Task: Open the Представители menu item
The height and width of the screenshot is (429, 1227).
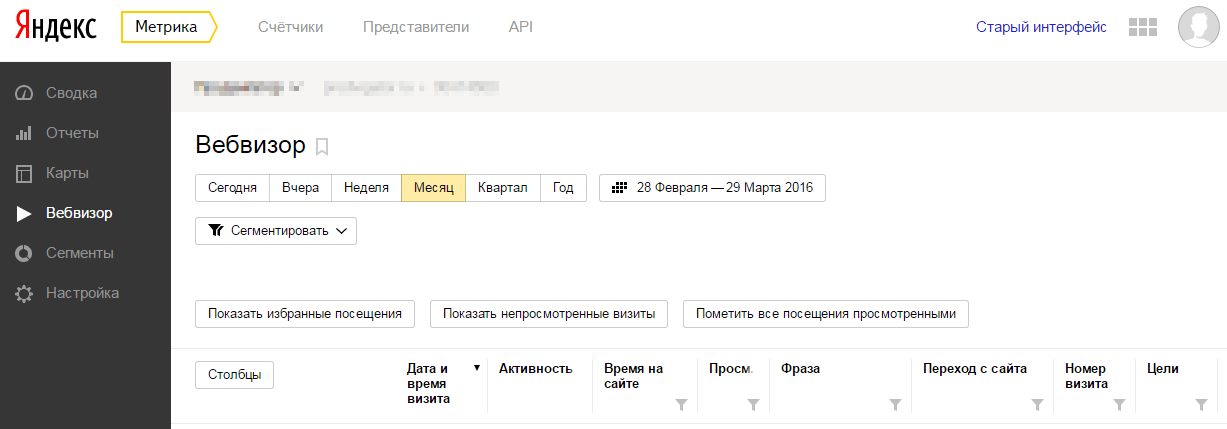Action: (x=416, y=27)
